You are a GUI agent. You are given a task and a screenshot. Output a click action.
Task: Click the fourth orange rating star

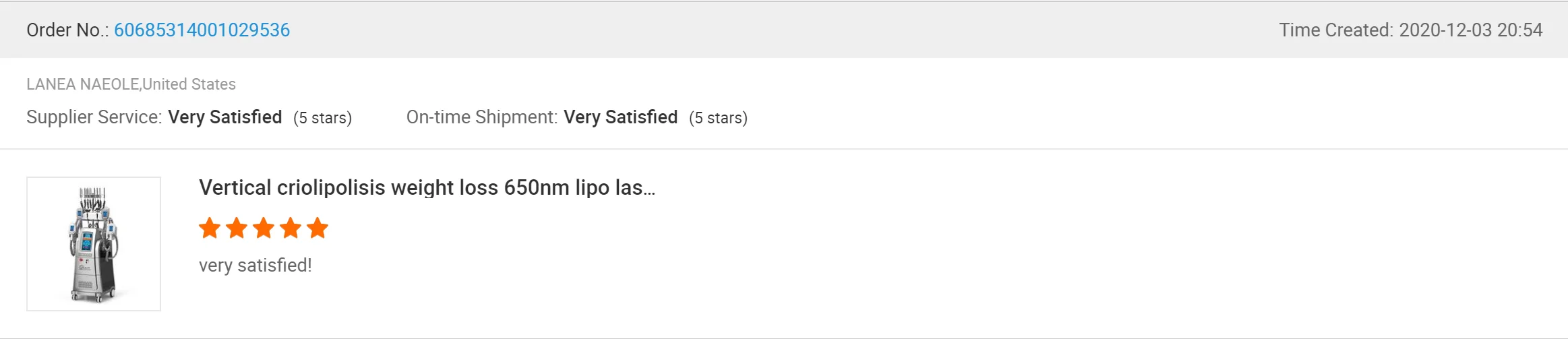coord(291,228)
